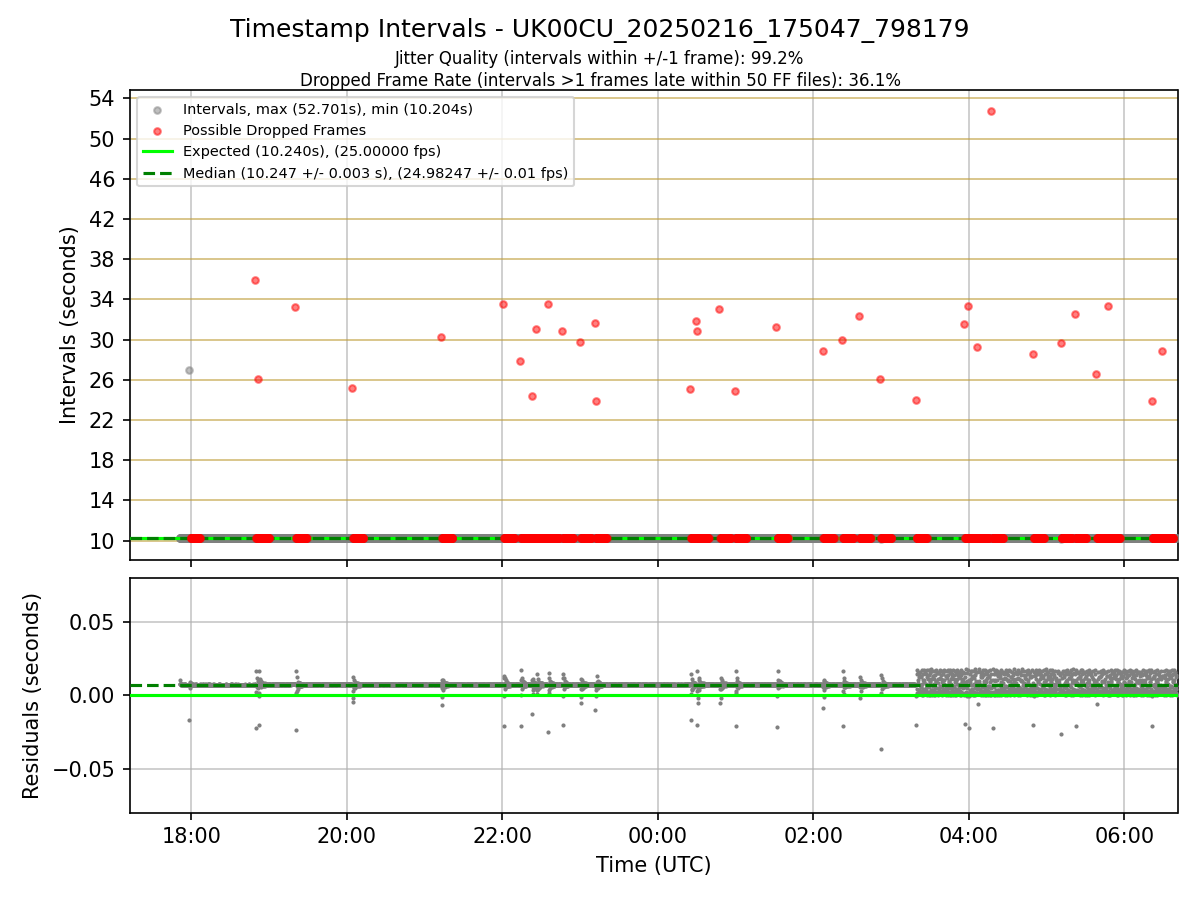Screen dimensions: 1200x900
Task: Click the '14' y-axis tick label
Action: click(x=102, y=500)
